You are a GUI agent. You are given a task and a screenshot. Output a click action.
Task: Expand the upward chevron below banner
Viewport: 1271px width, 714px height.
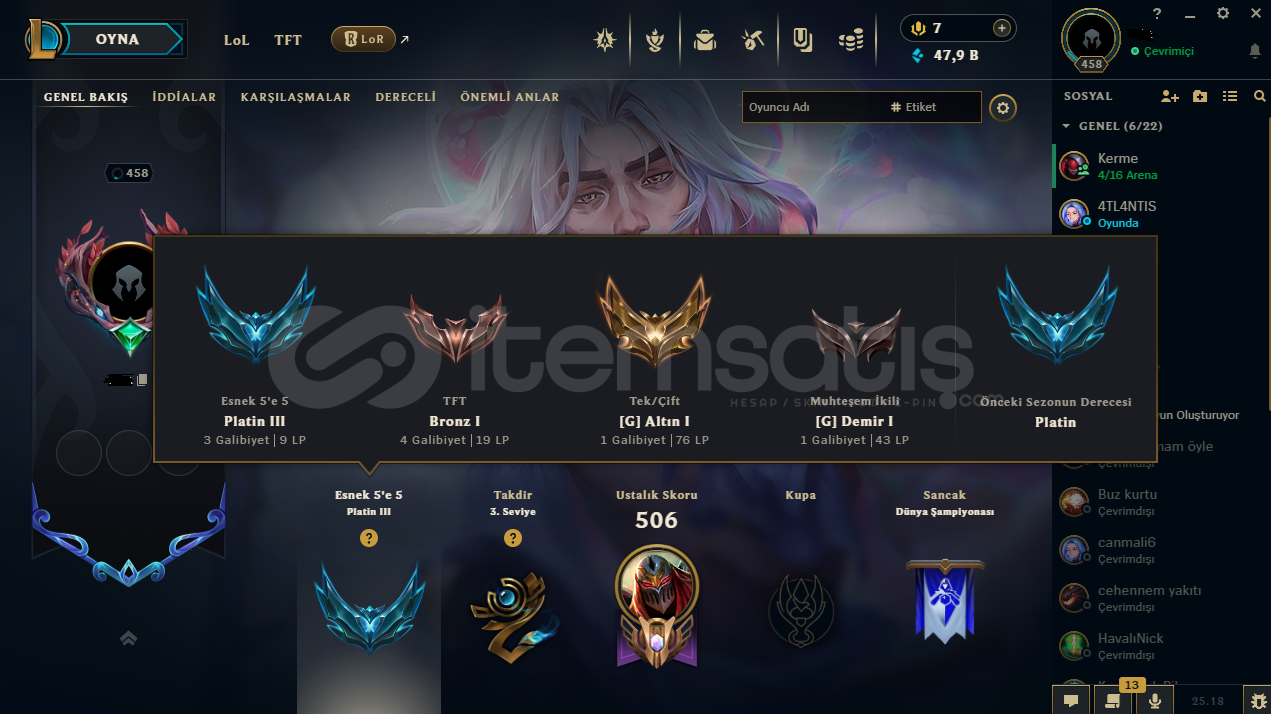(129, 638)
